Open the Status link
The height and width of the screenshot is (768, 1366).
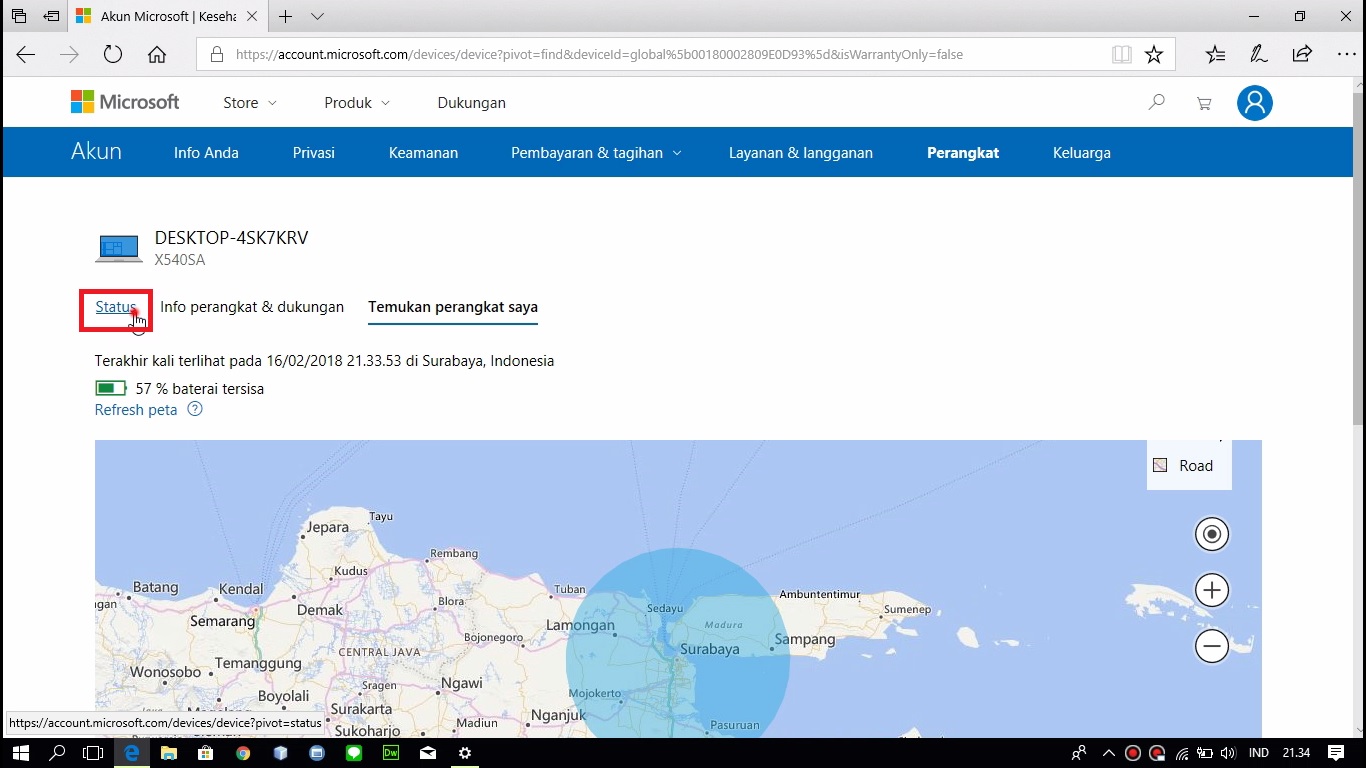(115, 307)
